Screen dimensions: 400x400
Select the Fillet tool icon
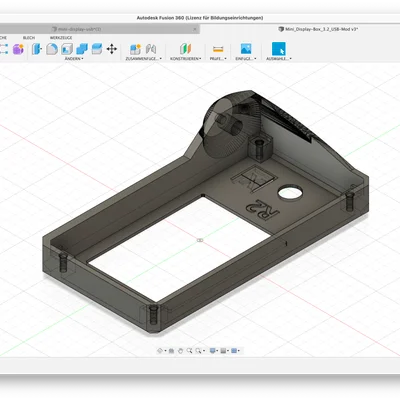[x=52, y=49]
